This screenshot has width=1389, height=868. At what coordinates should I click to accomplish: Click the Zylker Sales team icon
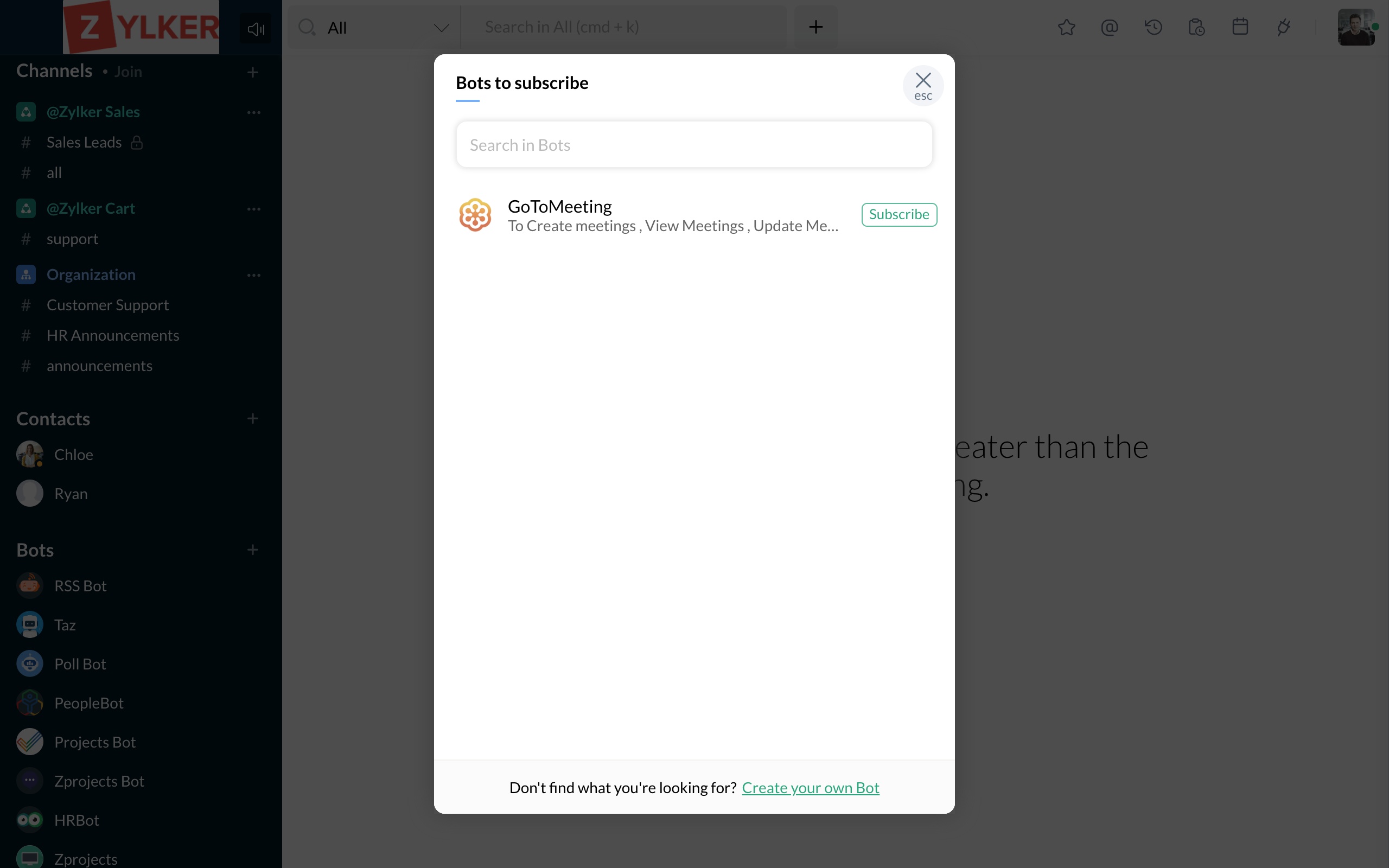pyautogui.click(x=26, y=112)
